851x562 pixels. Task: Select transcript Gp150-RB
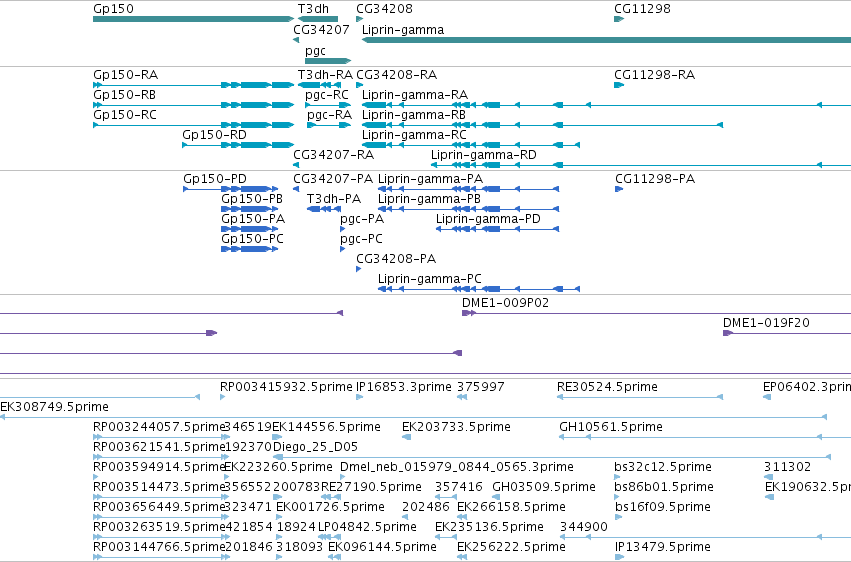click(x=124, y=95)
